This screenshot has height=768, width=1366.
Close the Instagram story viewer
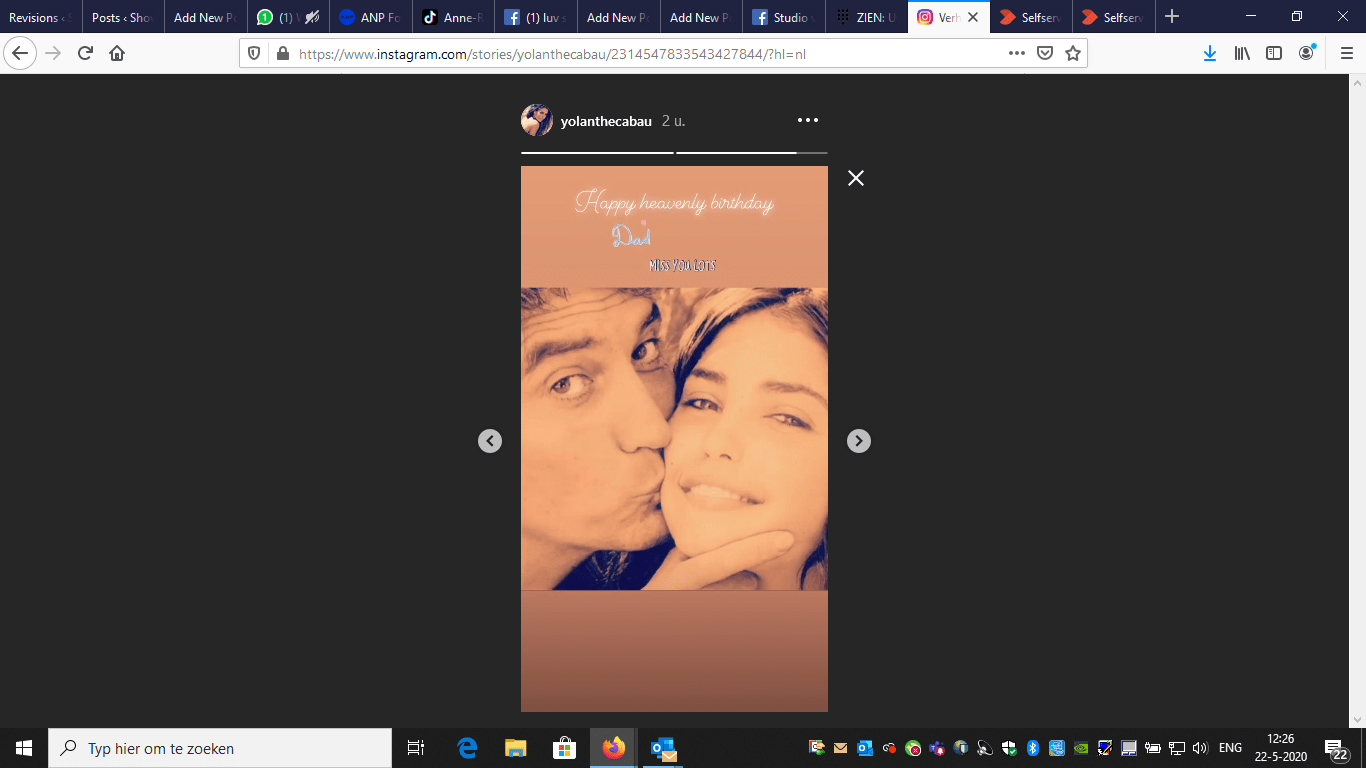click(x=855, y=178)
